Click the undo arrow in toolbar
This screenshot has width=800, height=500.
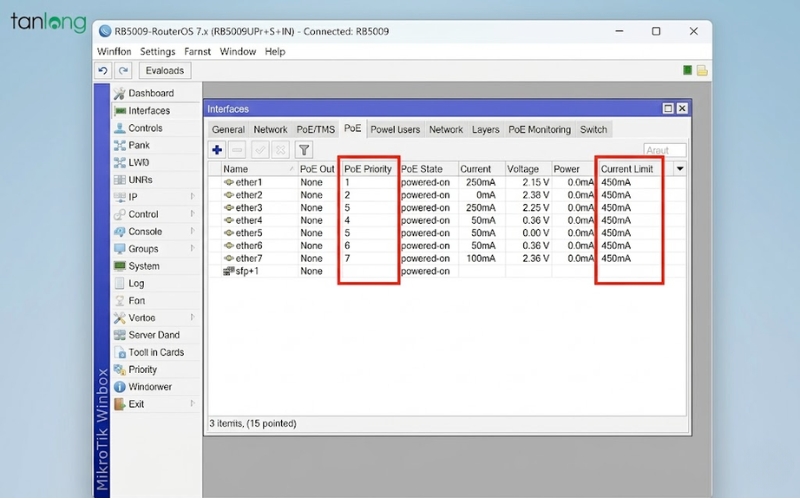[x=103, y=71]
